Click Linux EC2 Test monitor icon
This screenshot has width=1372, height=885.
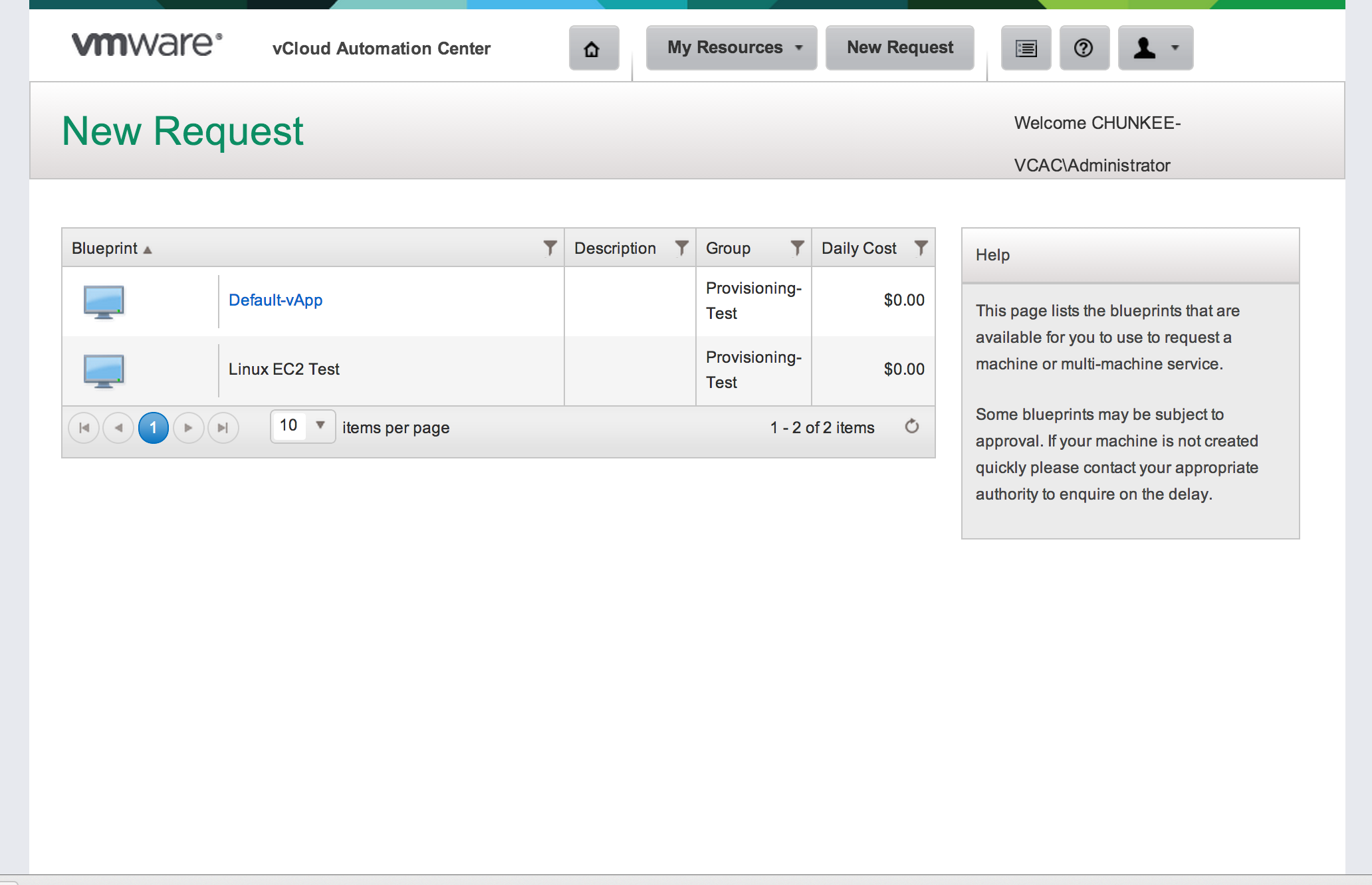coord(104,371)
